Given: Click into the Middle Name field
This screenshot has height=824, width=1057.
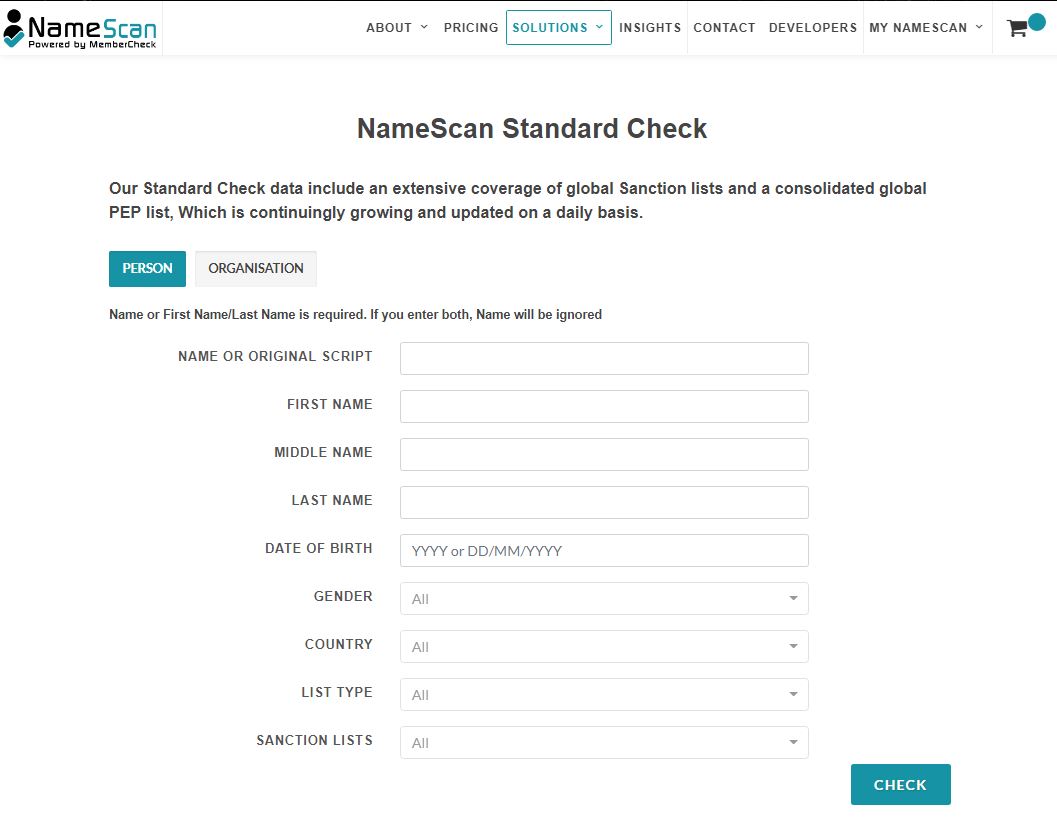Looking at the screenshot, I should [604, 454].
